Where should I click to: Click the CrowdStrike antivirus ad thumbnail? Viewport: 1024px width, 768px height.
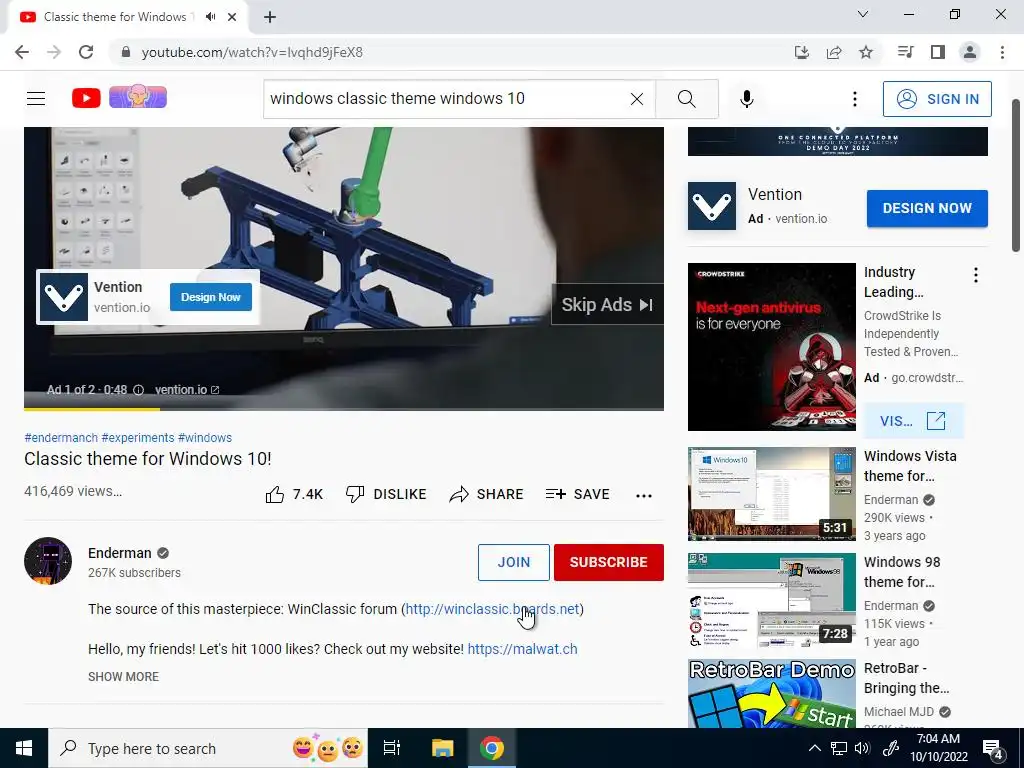tap(771, 347)
